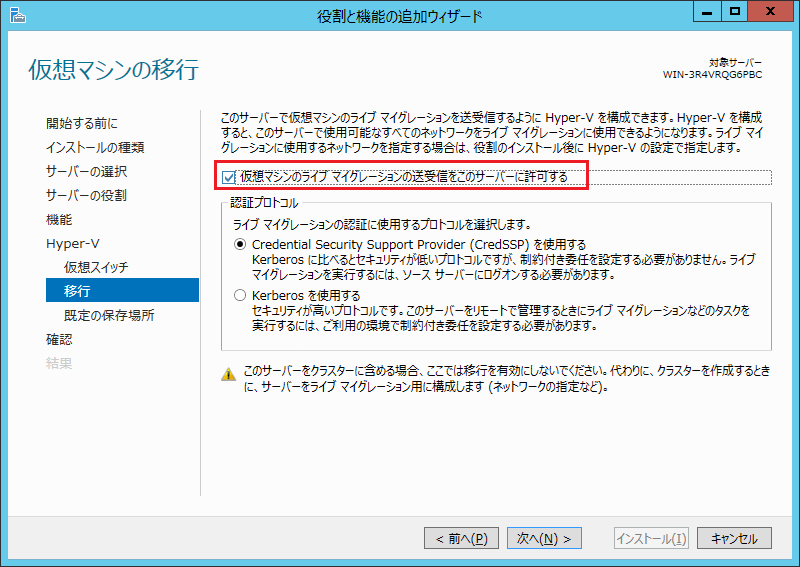Close the wizard window
The image size is (800, 567).
tap(770, 11)
